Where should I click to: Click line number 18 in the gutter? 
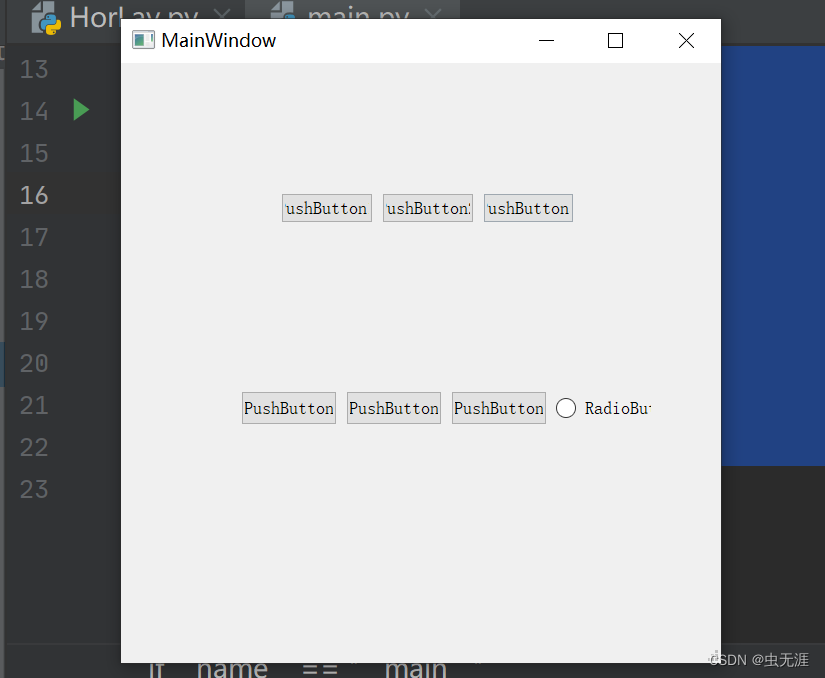tap(34, 279)
